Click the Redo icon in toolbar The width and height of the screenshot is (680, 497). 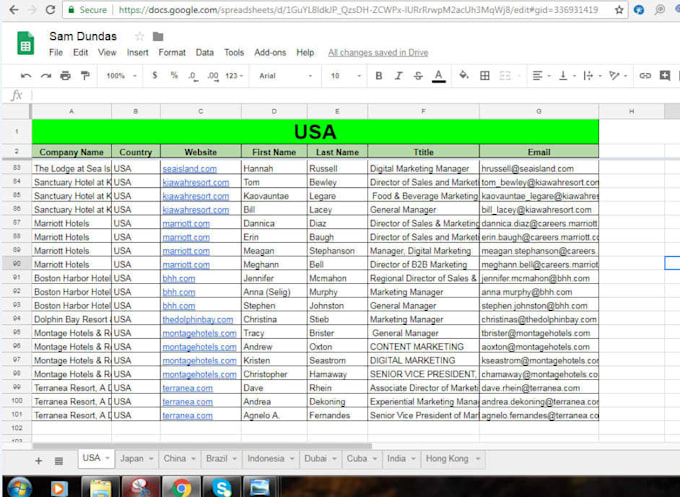[46, 76]
